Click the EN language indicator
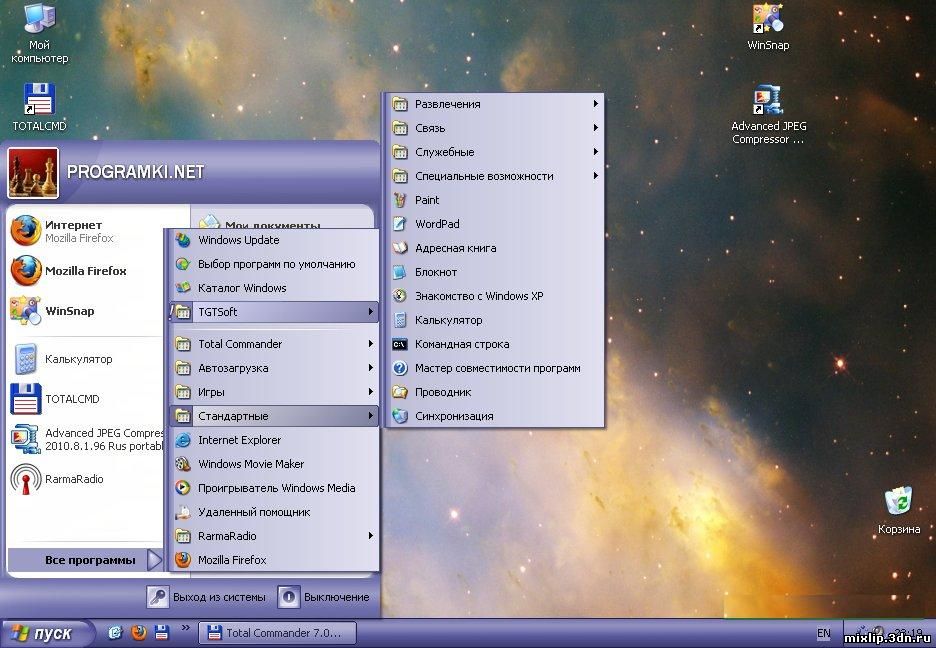 823,633
